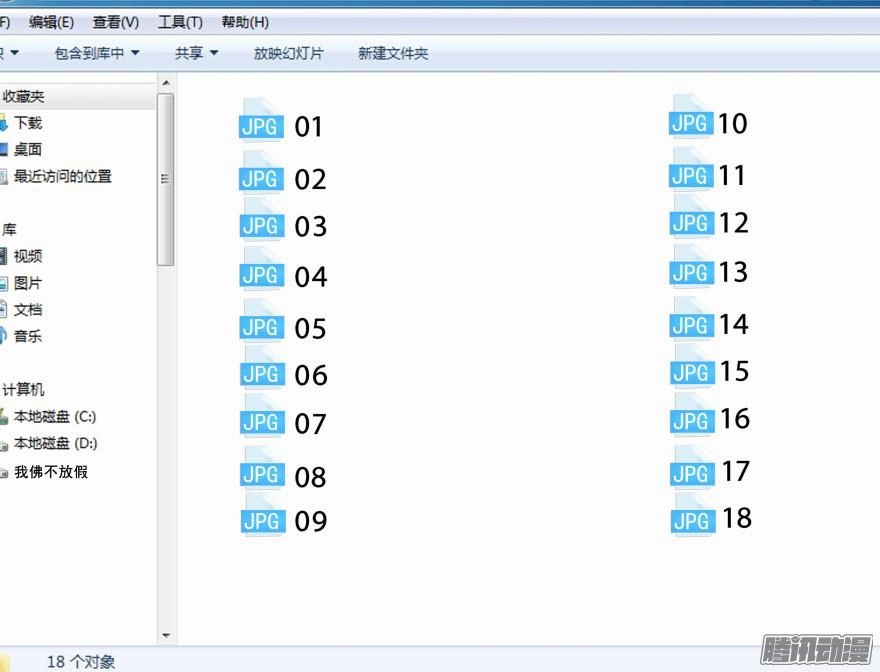Select the 我佛不放假 drive
The width and height of the screenshot is (880, 672).
click(x=50, y=471)
